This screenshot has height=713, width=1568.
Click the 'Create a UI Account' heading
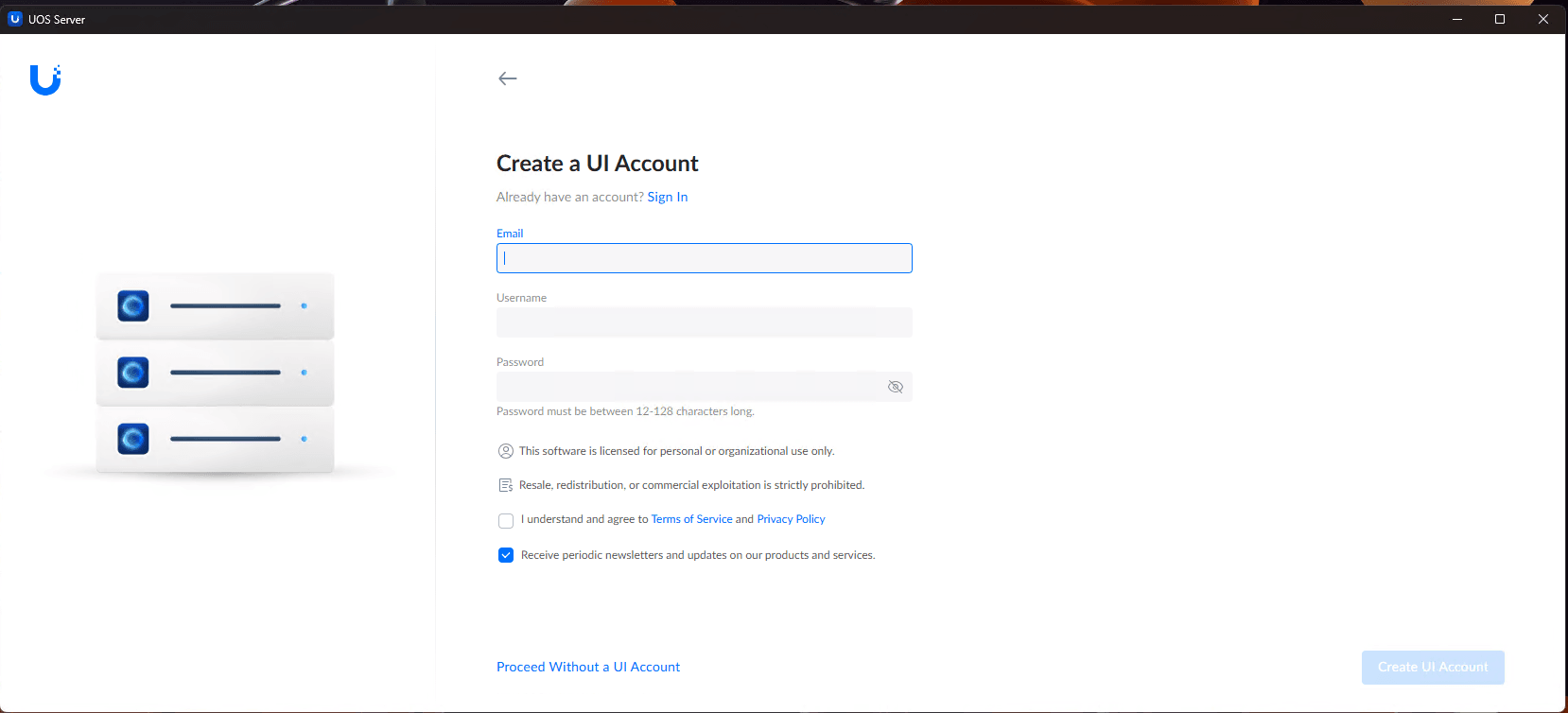click(598, 164)
